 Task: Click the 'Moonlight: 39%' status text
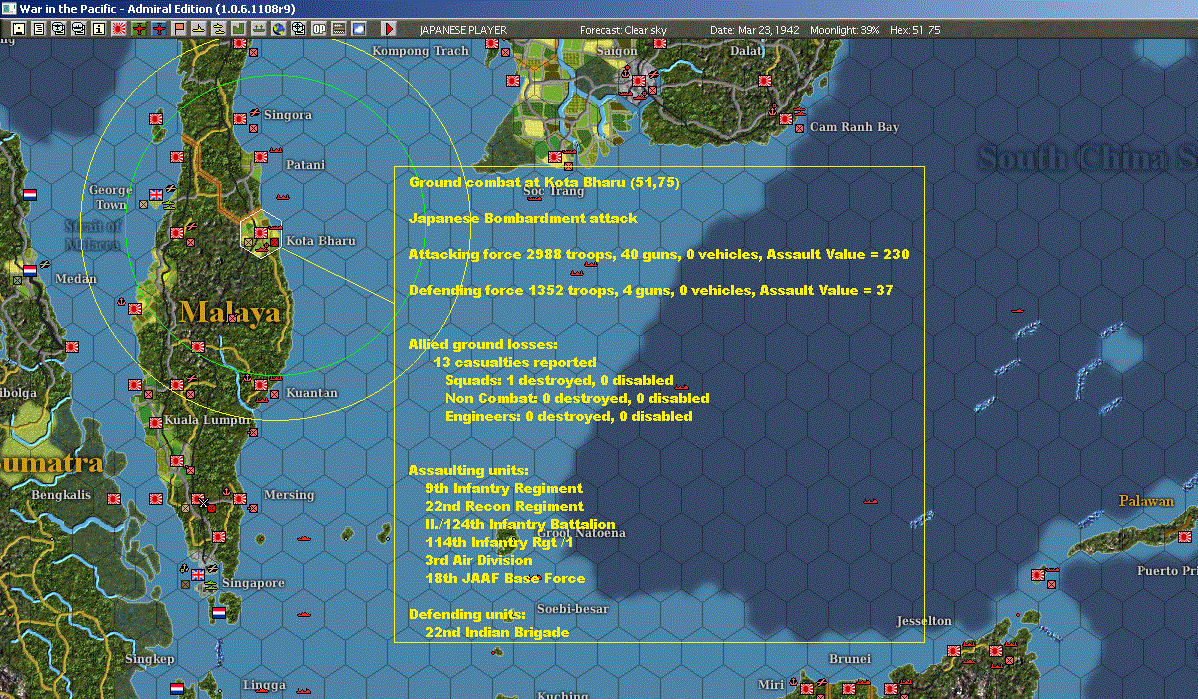(x=845, y=30)
